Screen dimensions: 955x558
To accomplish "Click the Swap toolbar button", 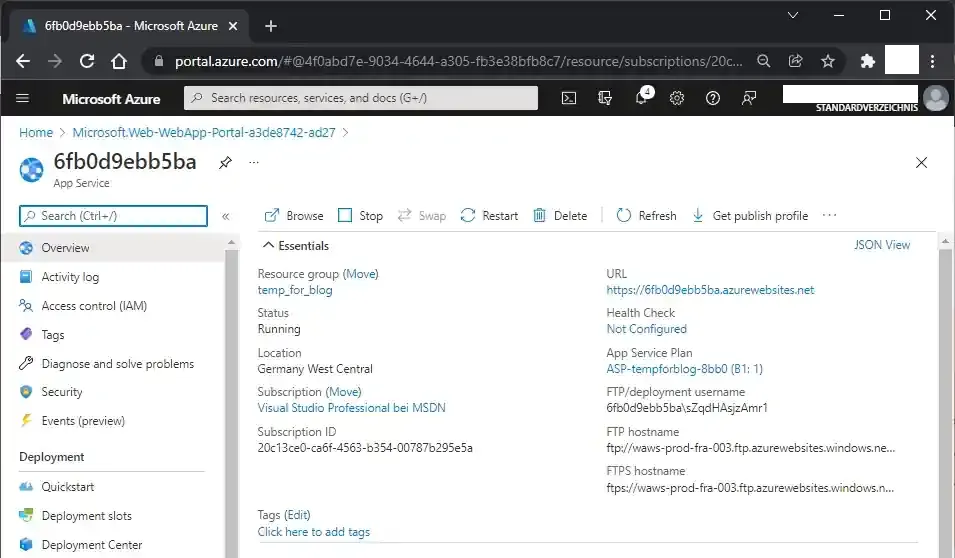I will 421,216.
